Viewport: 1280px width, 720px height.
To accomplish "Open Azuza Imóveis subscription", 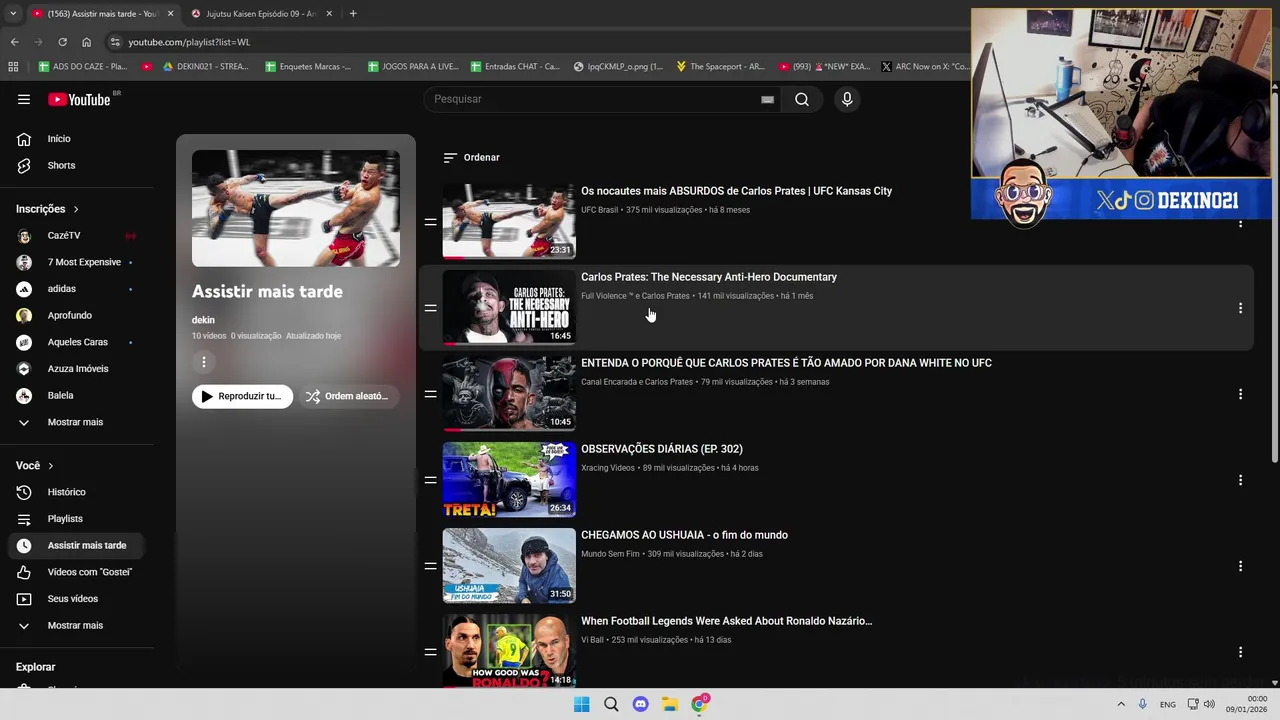I will (80, 369).
